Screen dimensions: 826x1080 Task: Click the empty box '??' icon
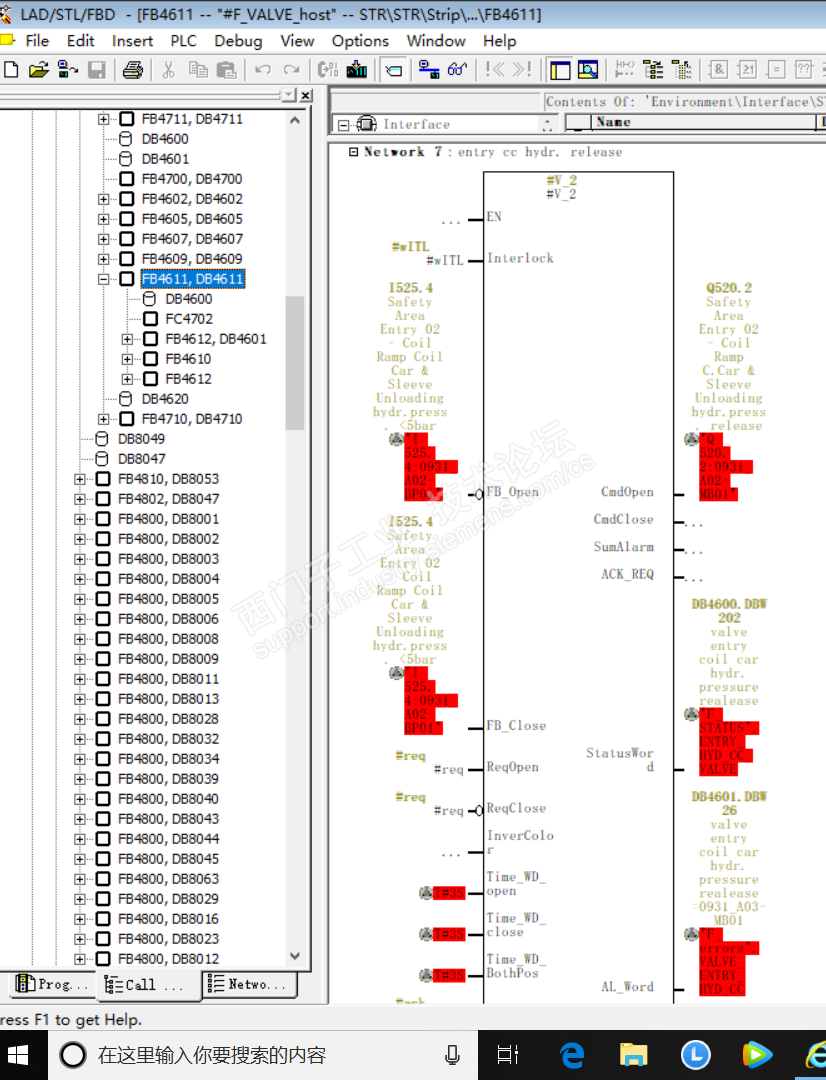804,69
